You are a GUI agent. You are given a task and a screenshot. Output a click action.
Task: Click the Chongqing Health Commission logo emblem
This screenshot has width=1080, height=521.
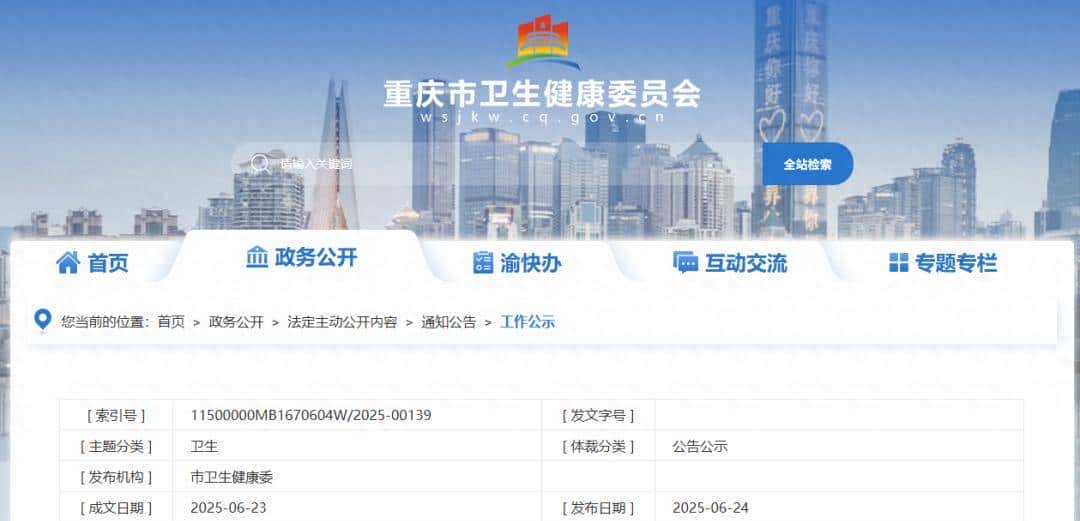pos(543,41)
